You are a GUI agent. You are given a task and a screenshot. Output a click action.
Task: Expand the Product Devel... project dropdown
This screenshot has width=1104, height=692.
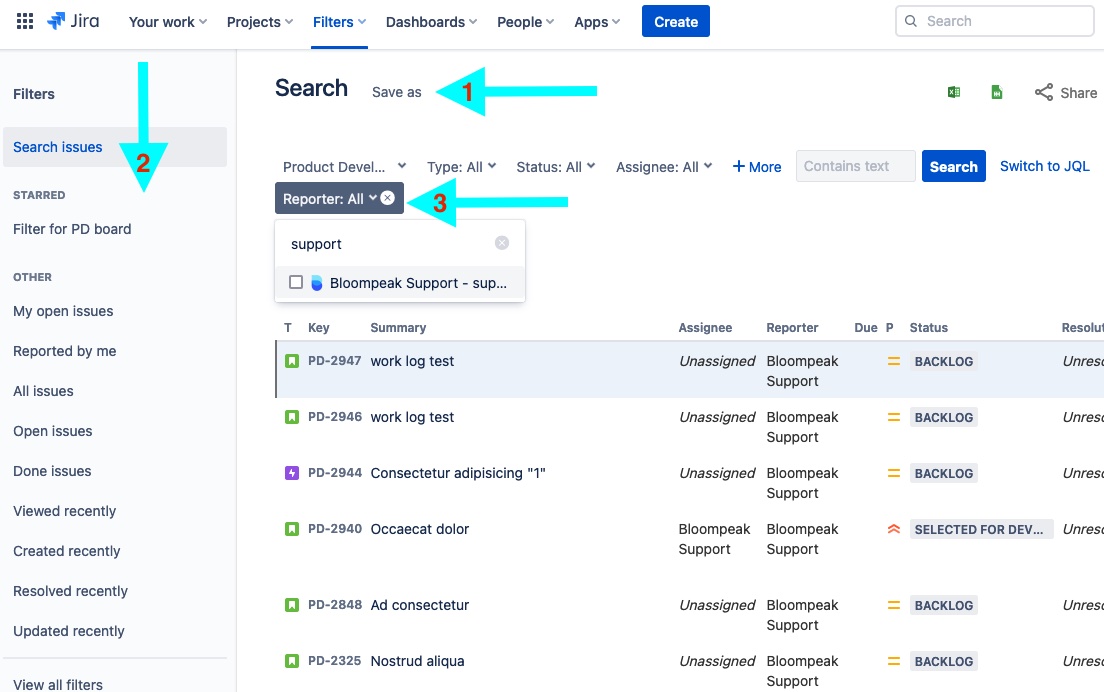coord(344,167)
